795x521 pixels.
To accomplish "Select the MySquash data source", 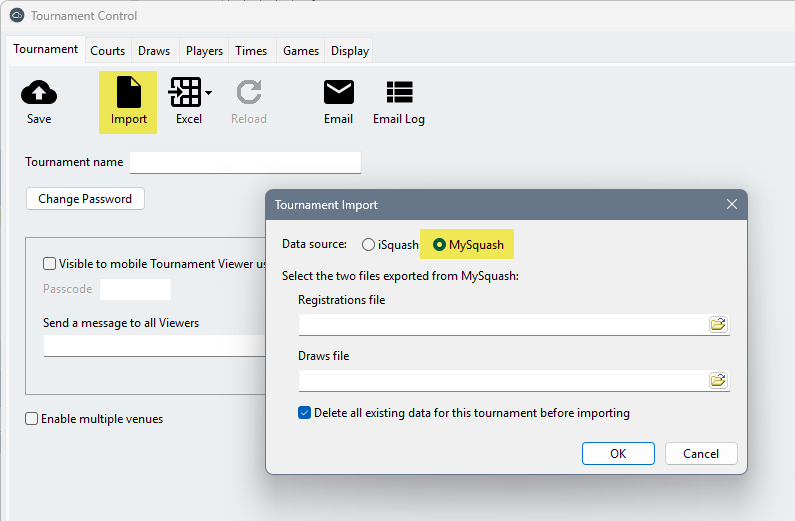I will pos(439,245).
